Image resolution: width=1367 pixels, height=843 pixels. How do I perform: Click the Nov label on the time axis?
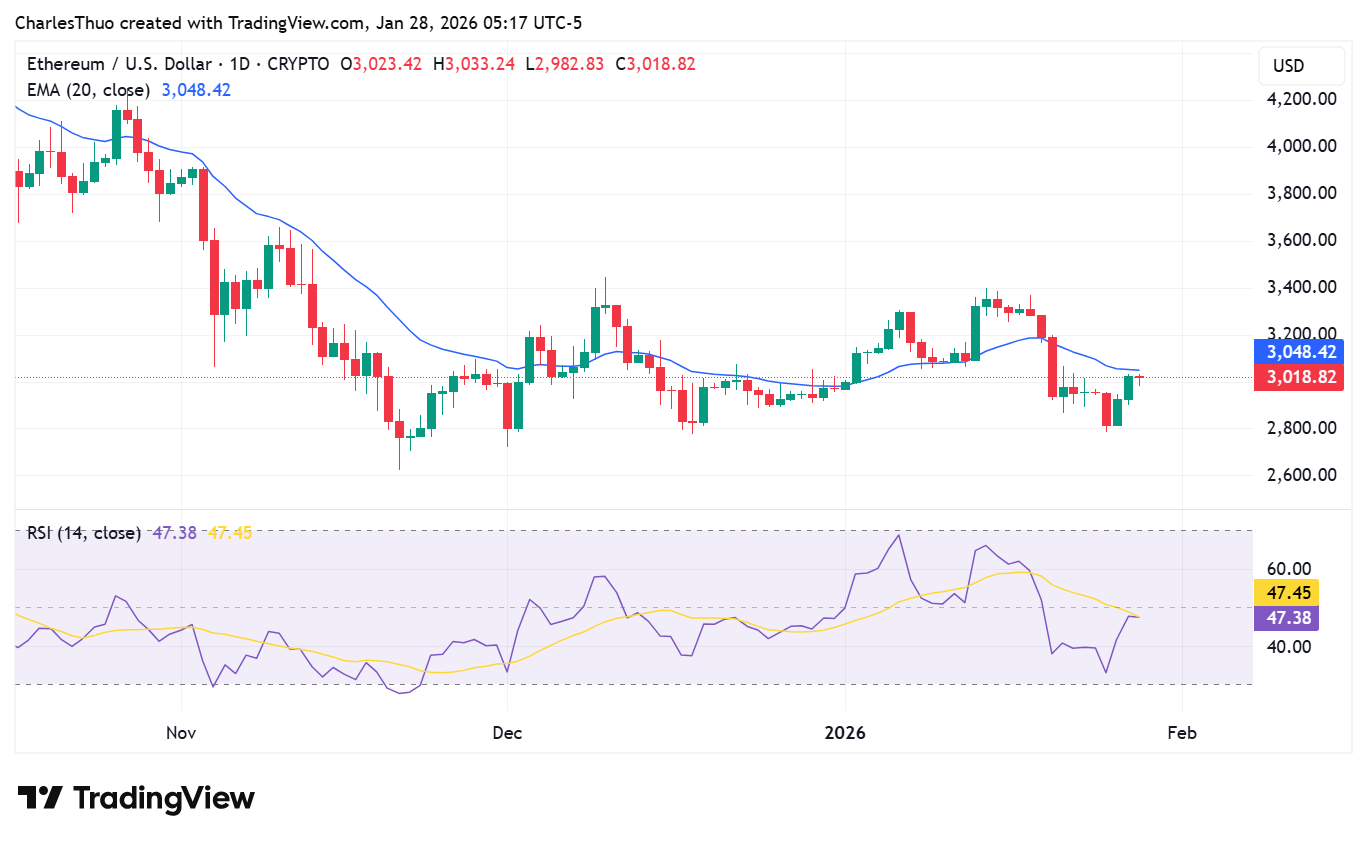(180, 732)
